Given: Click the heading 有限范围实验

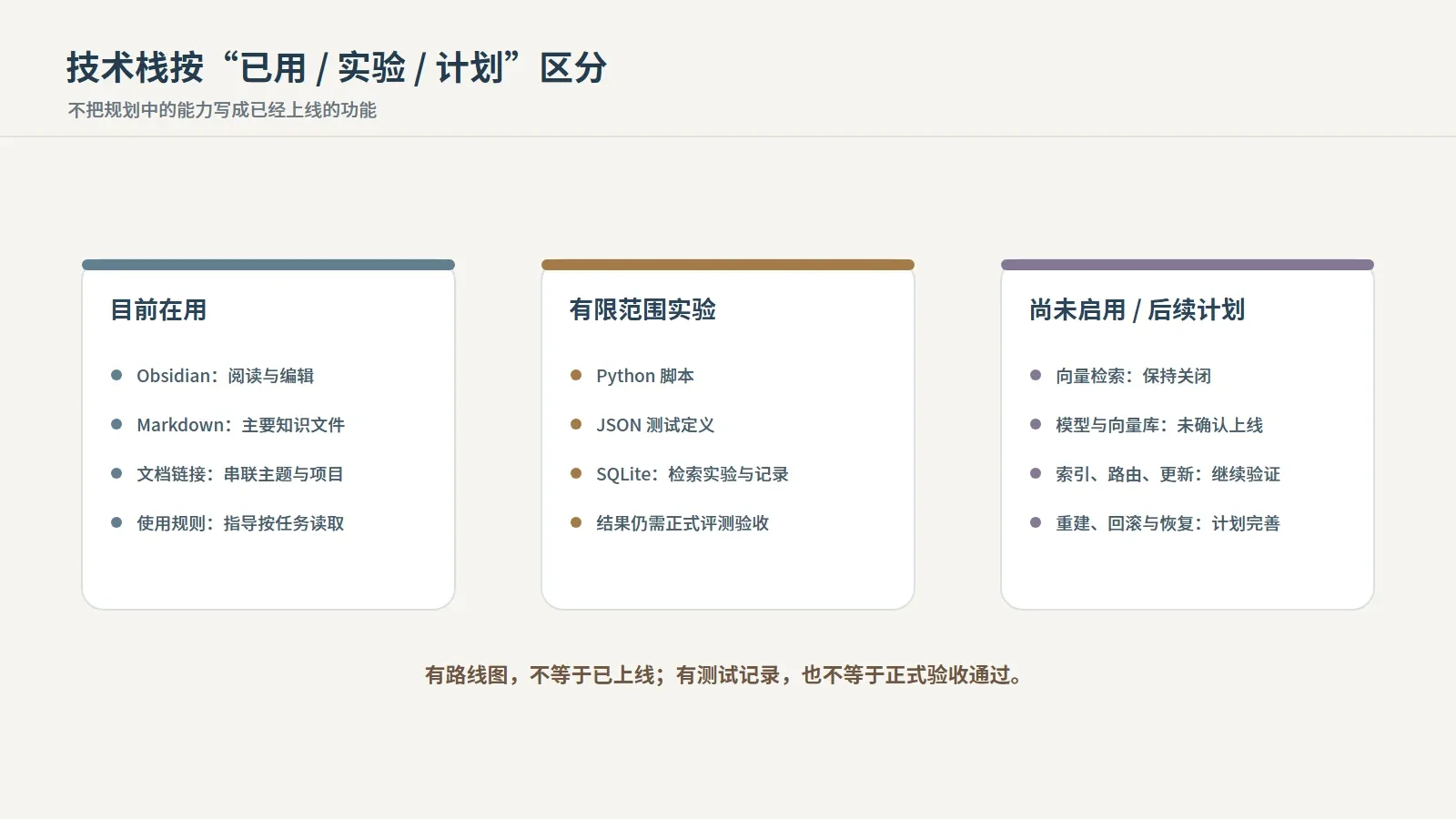Looking at the screenshot, I should (x=642, y=310).
